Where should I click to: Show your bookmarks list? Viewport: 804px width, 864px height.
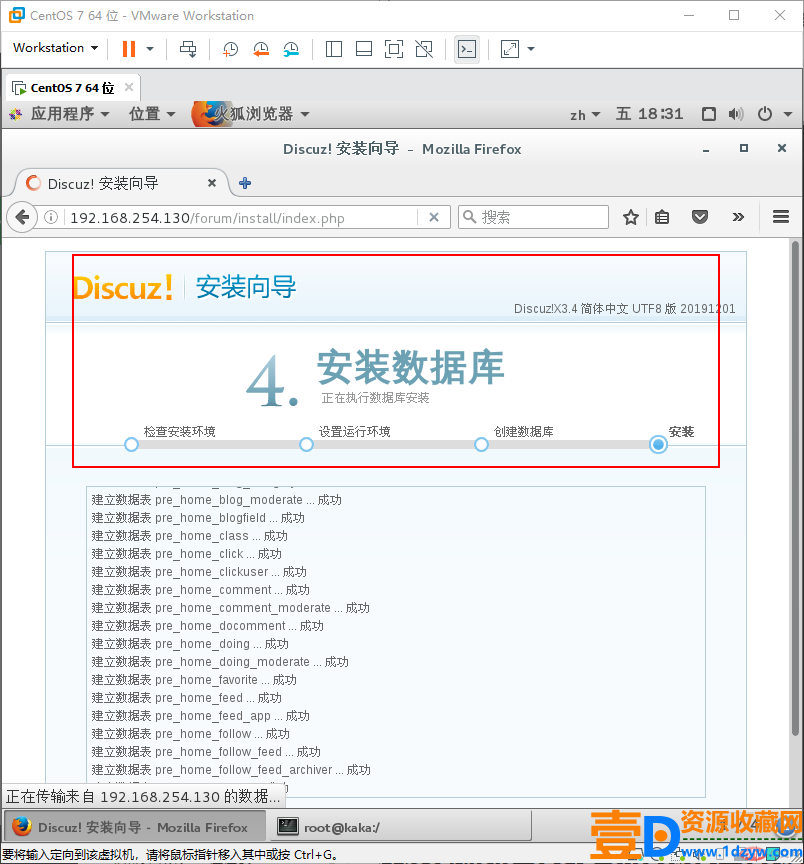662,218
